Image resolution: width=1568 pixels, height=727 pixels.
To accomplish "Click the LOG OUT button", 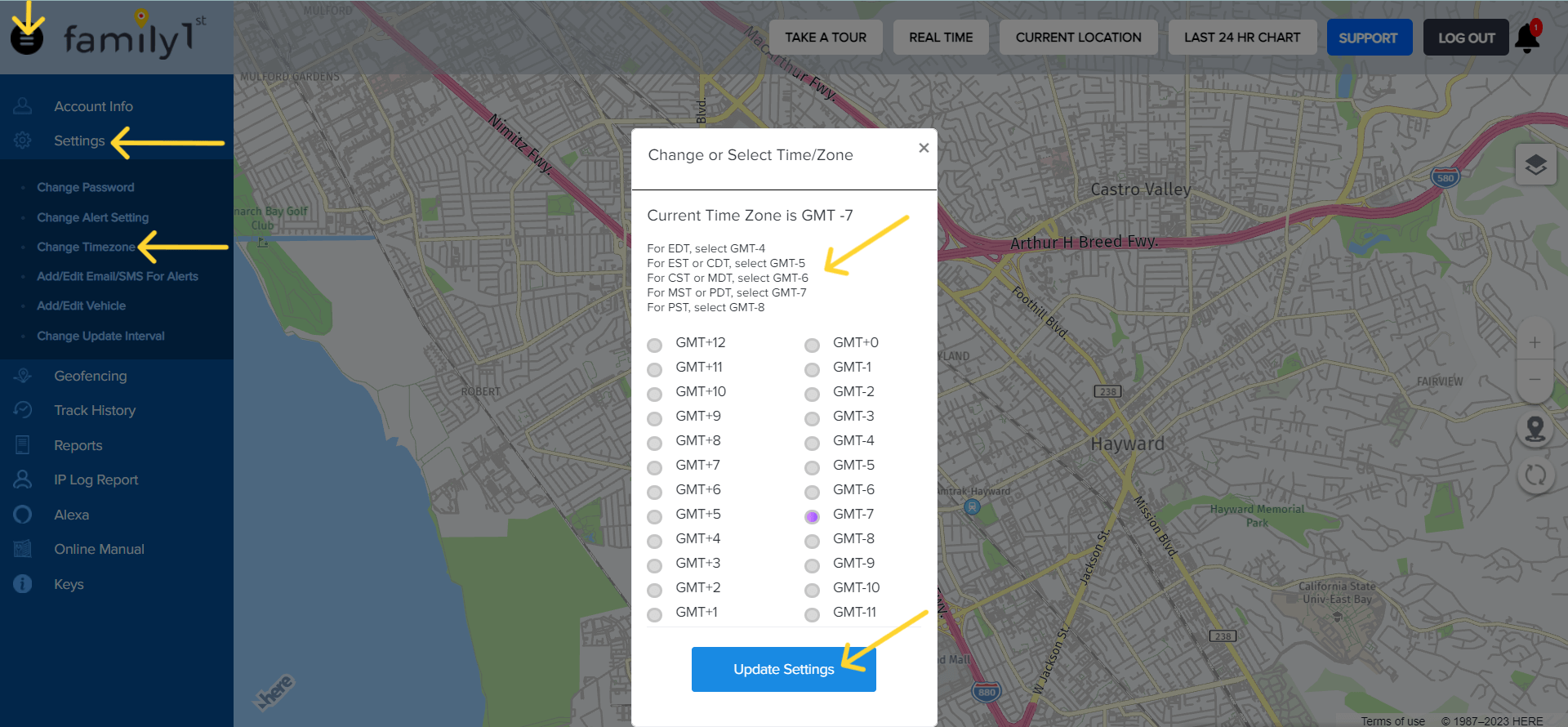I will [1466, 38].
